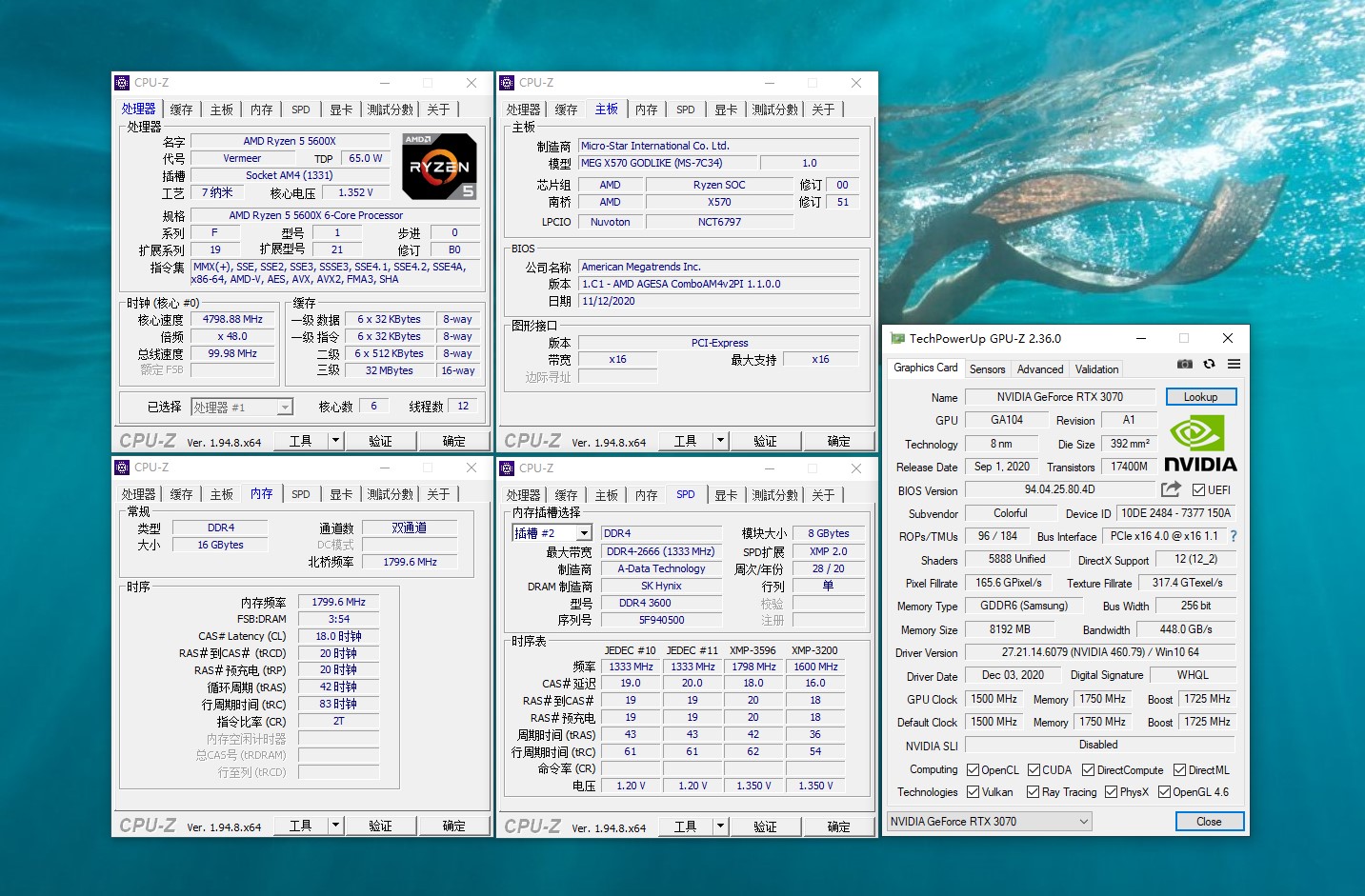Viewport: 1365px width, 896px height.
Task: Click the A-Data Technology manufacturer field
Action: [661, 568]
